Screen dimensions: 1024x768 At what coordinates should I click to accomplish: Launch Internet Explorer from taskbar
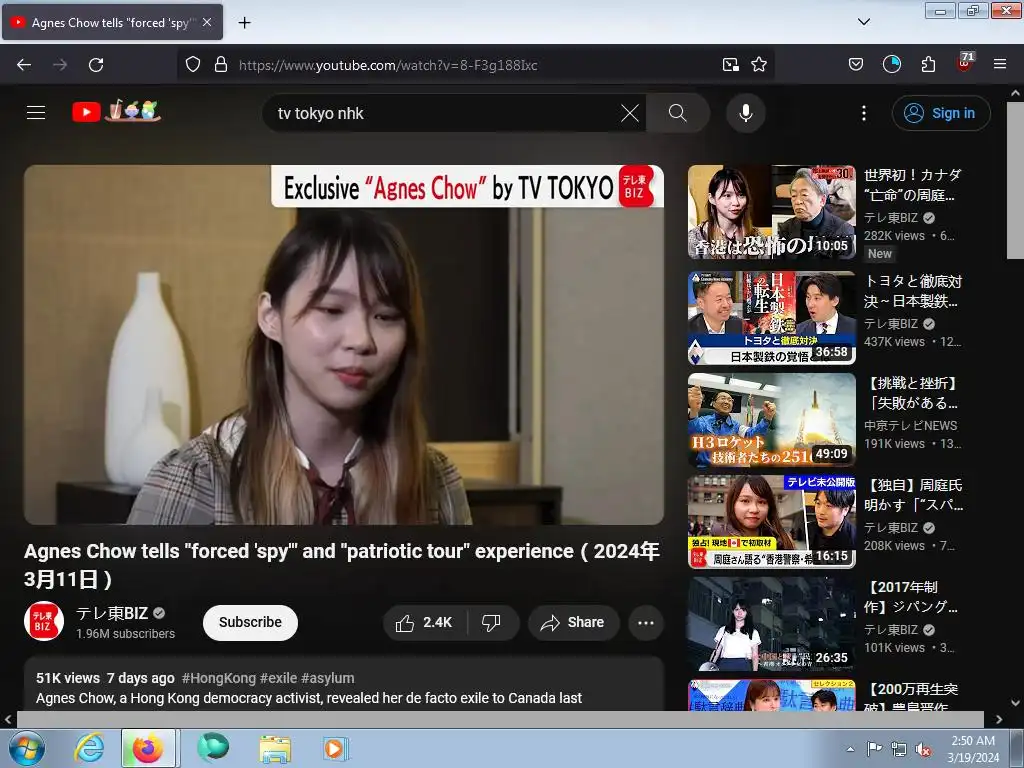89,748
